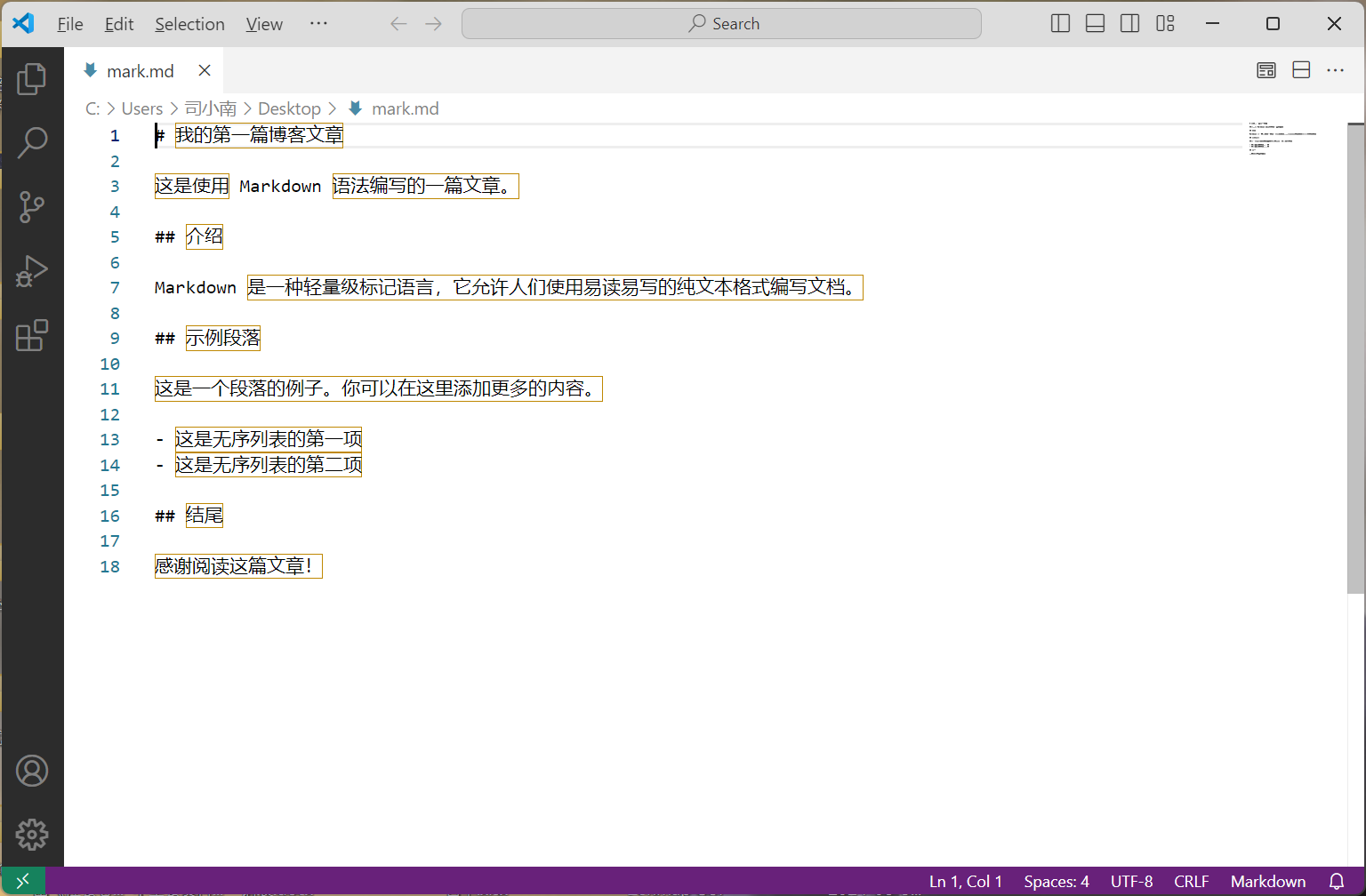The height and width of the screenshot is (896, 1366).
Task: Click paragraph text on line 11
Action: 379,388
